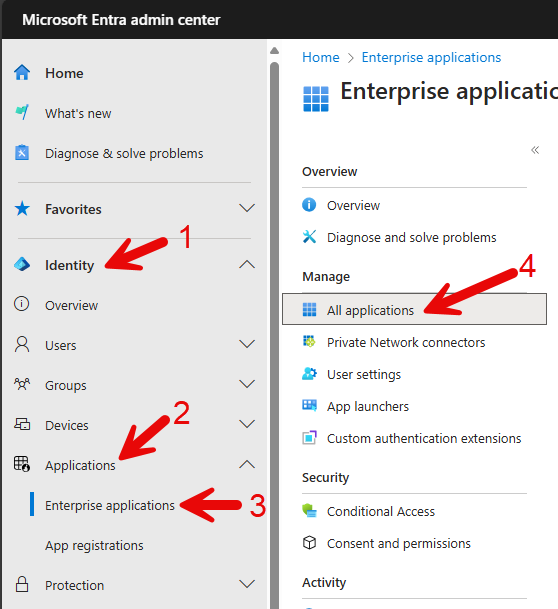Click the Groups label in sidebar
The width and height of the screenshot is (558, 609).
click(x=66, y=385)
